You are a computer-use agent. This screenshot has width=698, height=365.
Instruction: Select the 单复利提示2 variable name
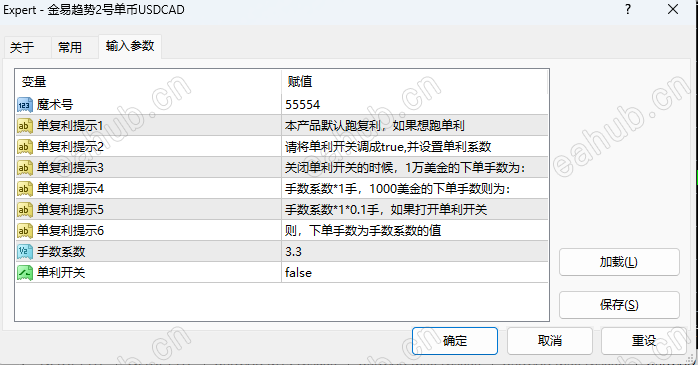tap(70, 147)
